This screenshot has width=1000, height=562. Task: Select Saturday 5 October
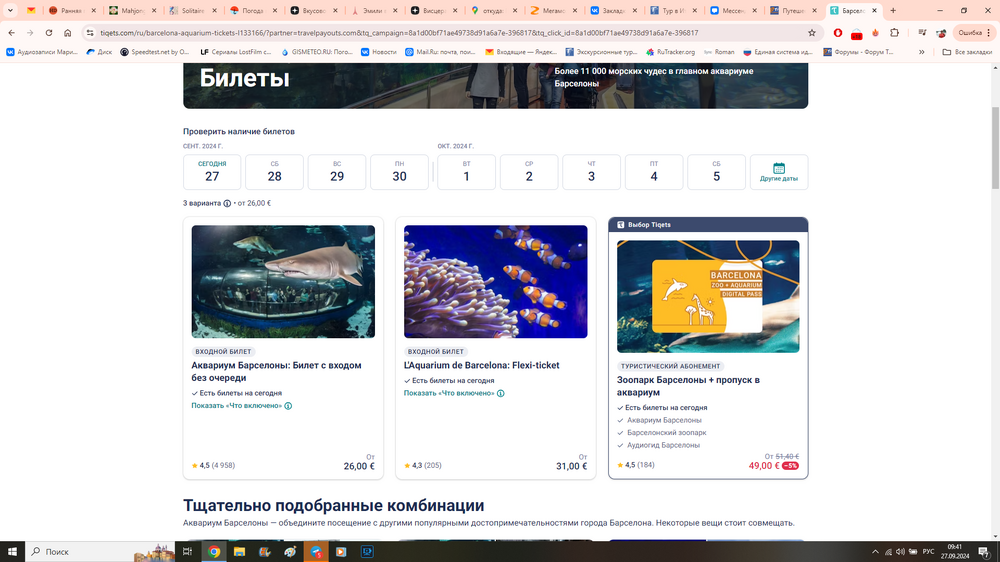tap(716, 172)
